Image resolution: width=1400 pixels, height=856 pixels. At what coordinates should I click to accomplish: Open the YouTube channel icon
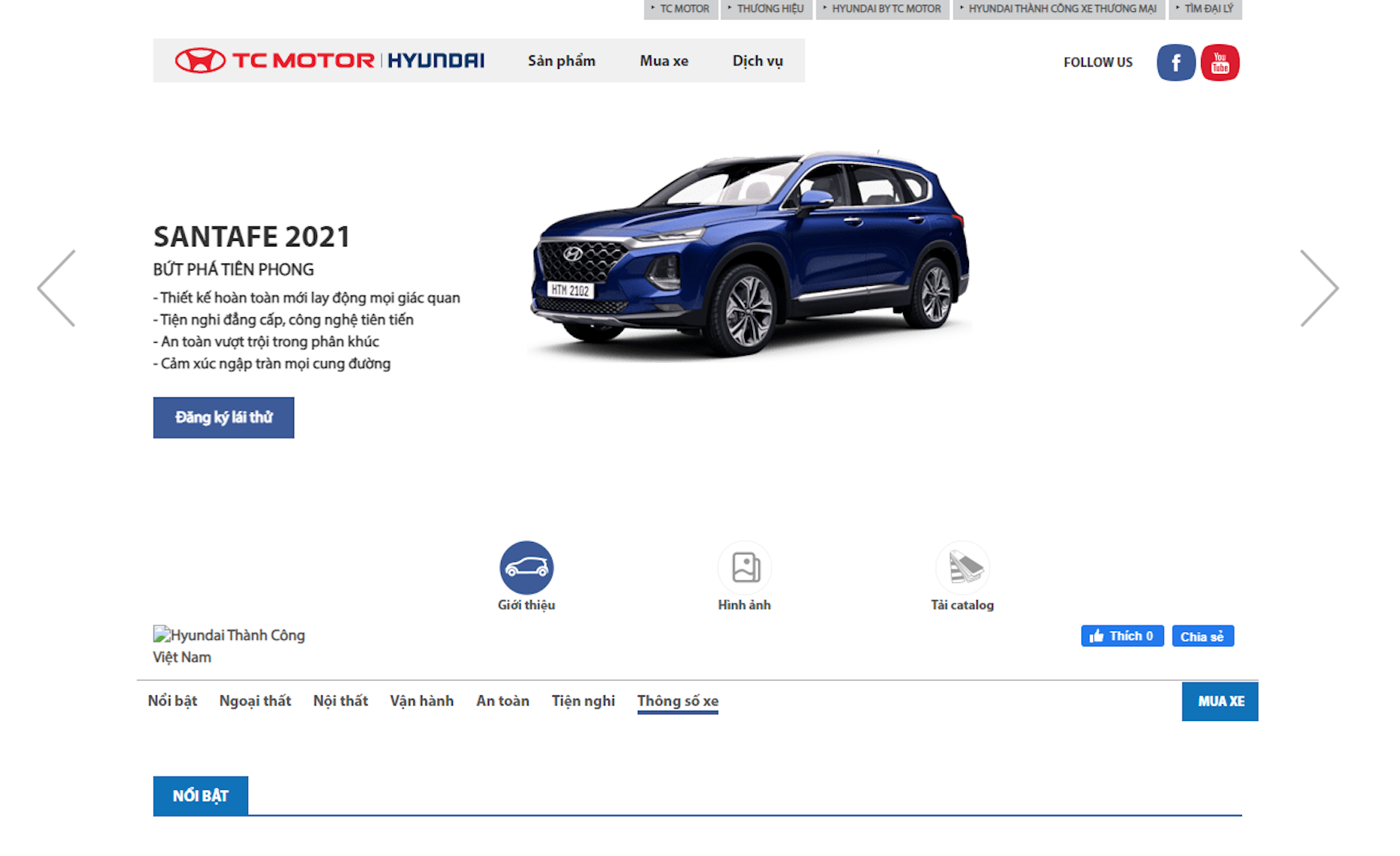coord(1219,63)
